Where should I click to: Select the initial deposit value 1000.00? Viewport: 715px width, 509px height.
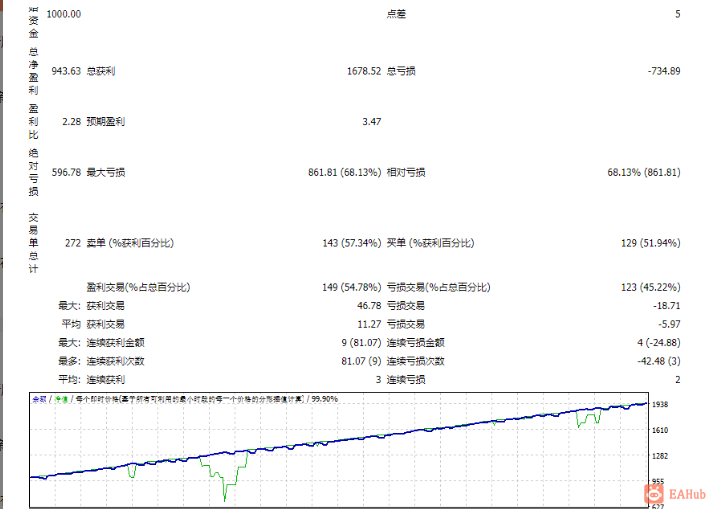(x=64, y=14)
